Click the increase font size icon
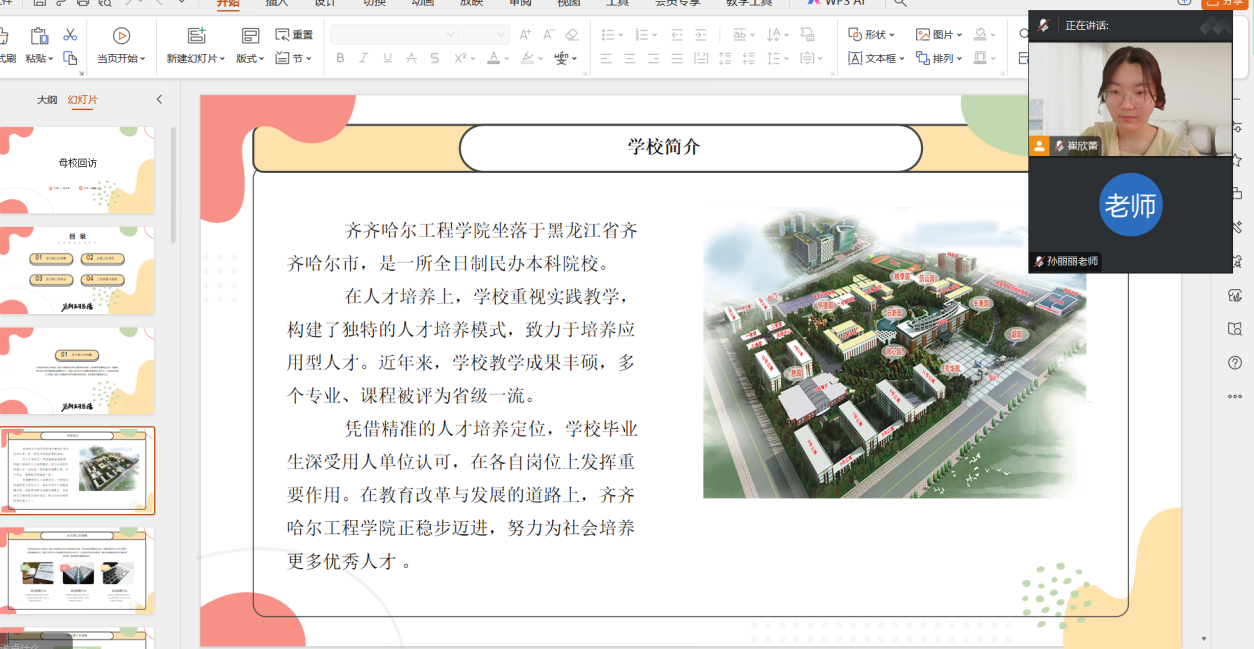 click(526, 35)
